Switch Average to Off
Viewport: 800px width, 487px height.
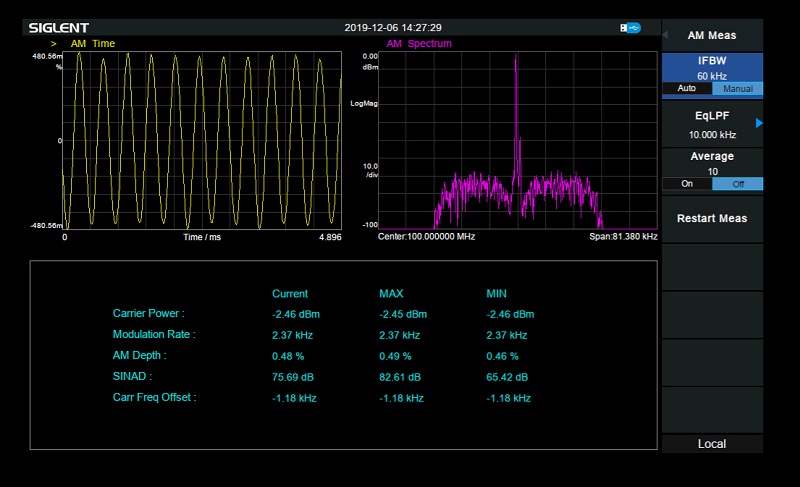point(737,184)
